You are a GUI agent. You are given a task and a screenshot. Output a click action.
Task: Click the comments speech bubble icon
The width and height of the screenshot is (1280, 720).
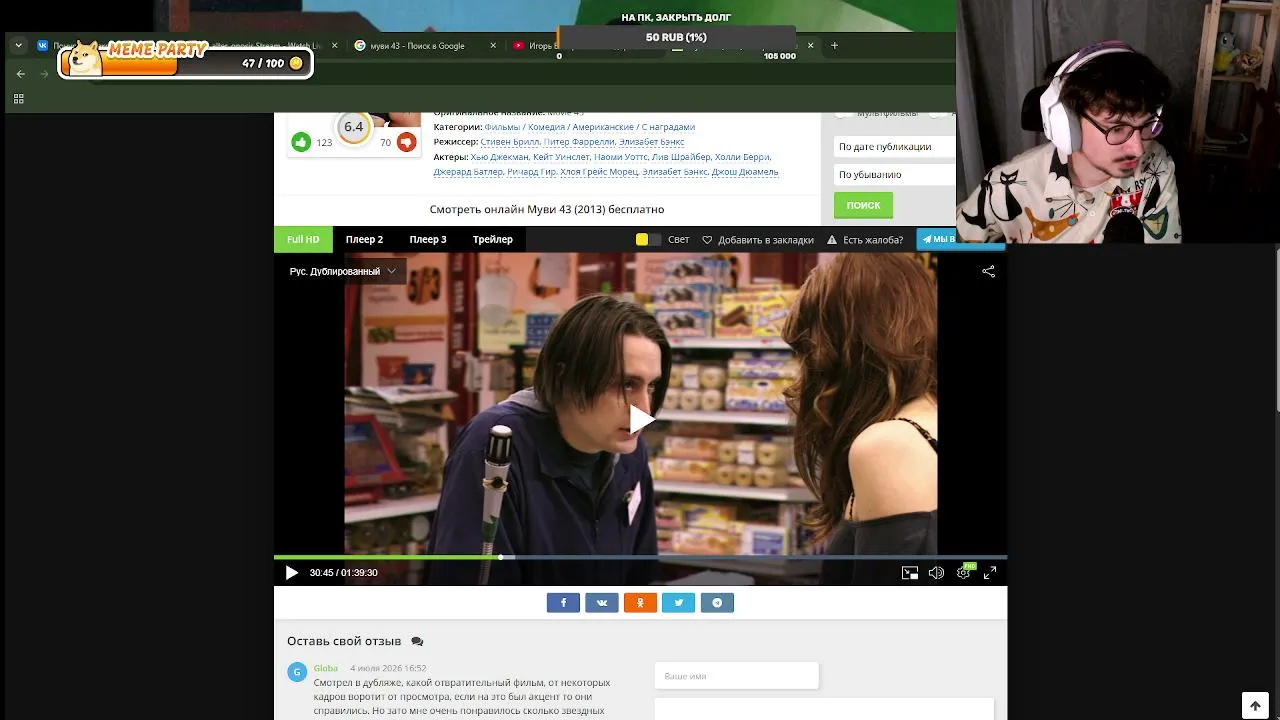pyautogui.click(x=417, y=642)
